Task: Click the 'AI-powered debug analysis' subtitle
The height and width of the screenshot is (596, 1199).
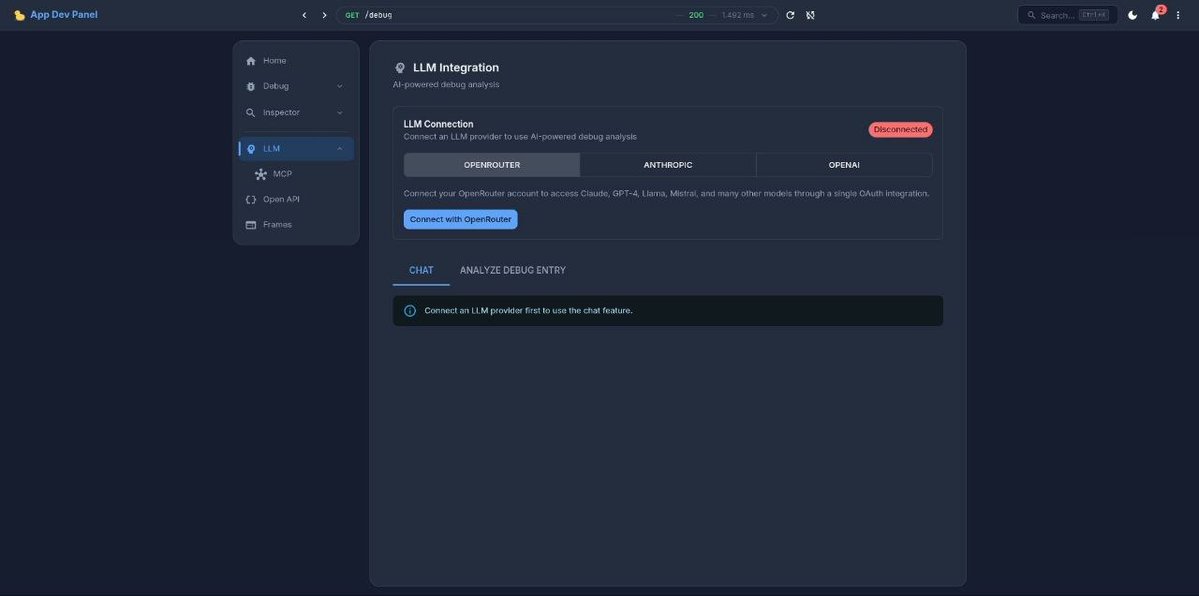Action: tap(446, 84)
